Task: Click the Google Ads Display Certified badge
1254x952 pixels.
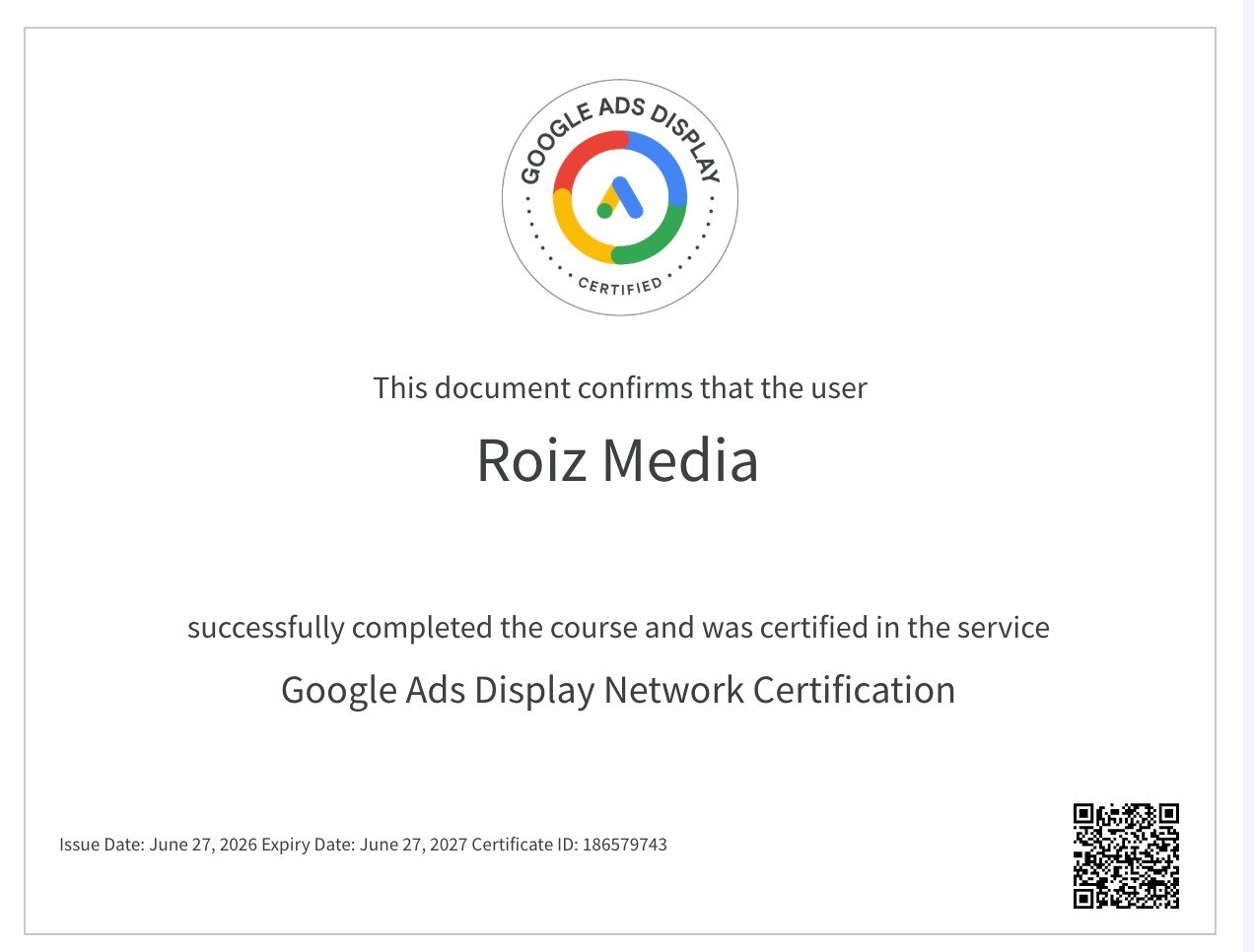Action: pos(620,198)
